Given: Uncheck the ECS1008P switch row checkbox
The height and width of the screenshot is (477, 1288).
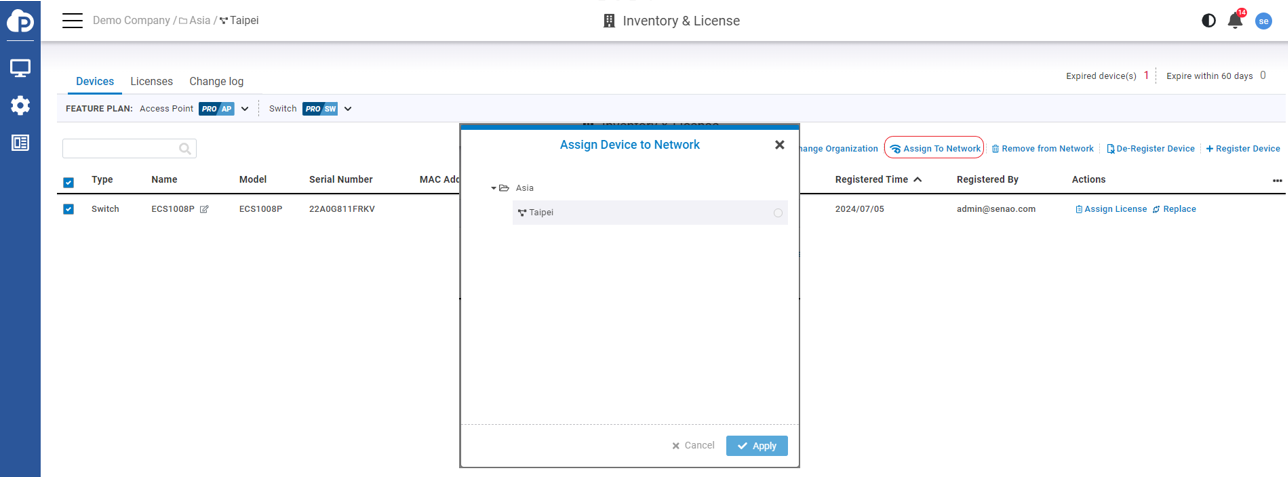Looking at the screenshot, I should [x=69, y=209].
